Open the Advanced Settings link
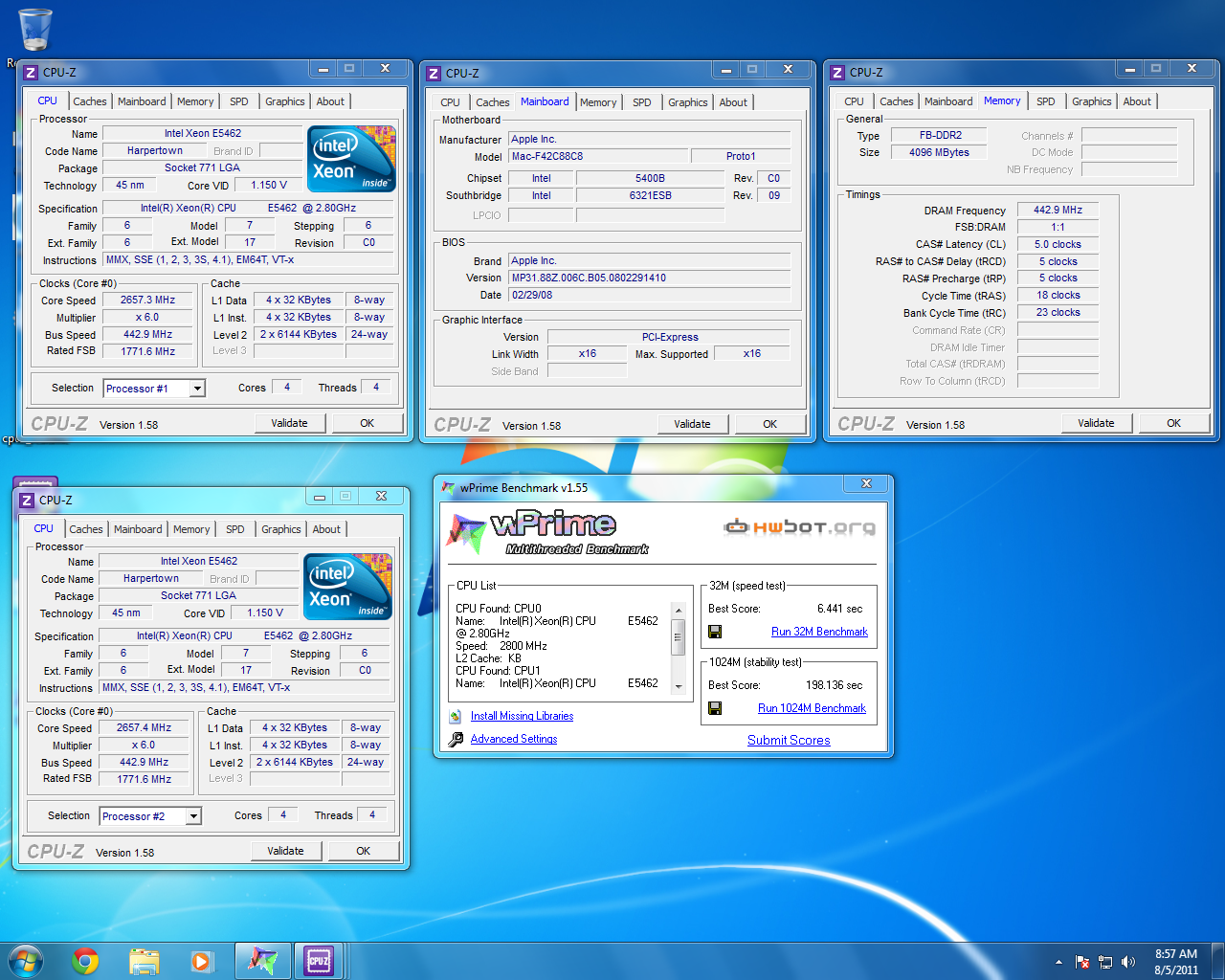1225x980 pixels. pos(514,739)
